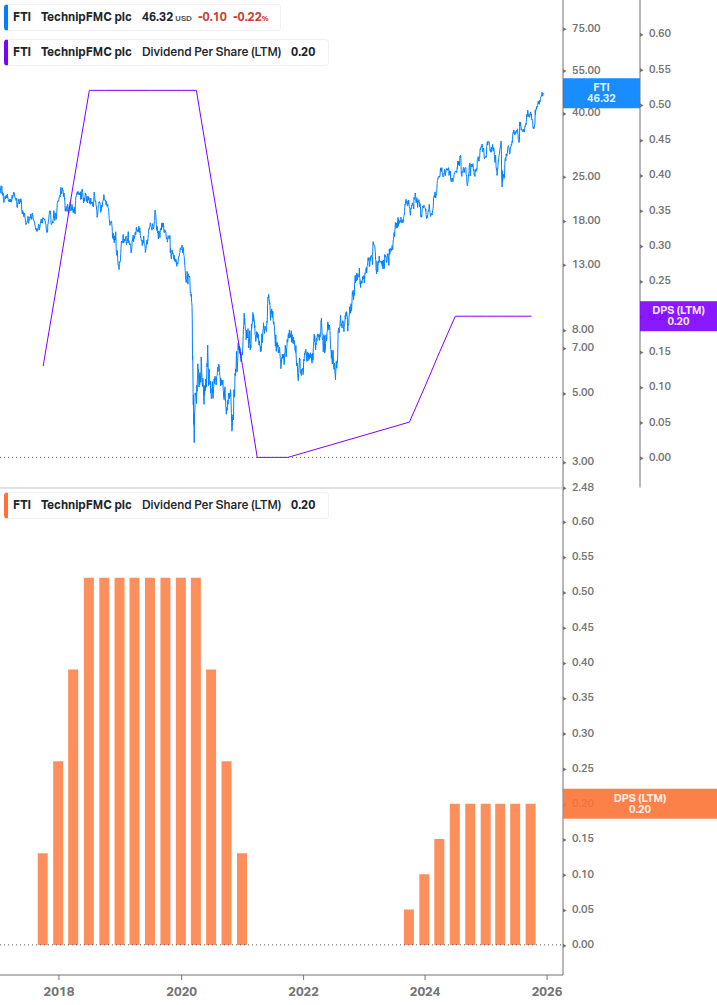
Task: Click the 8.00 price axis label
Action: coord(583,329)
